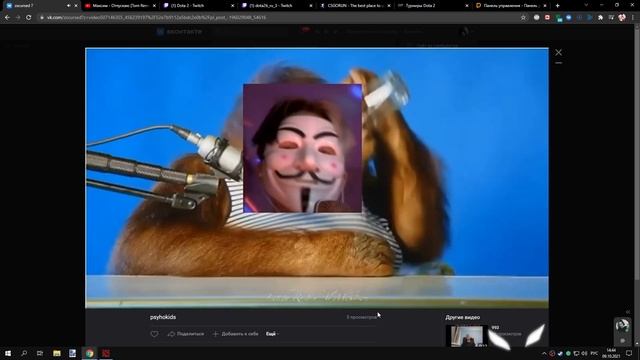The height and width of the screenshot is (360, 640).
Task: Switch to the (1) Dota 2 - Twitch tab
Action: [198, 6]
